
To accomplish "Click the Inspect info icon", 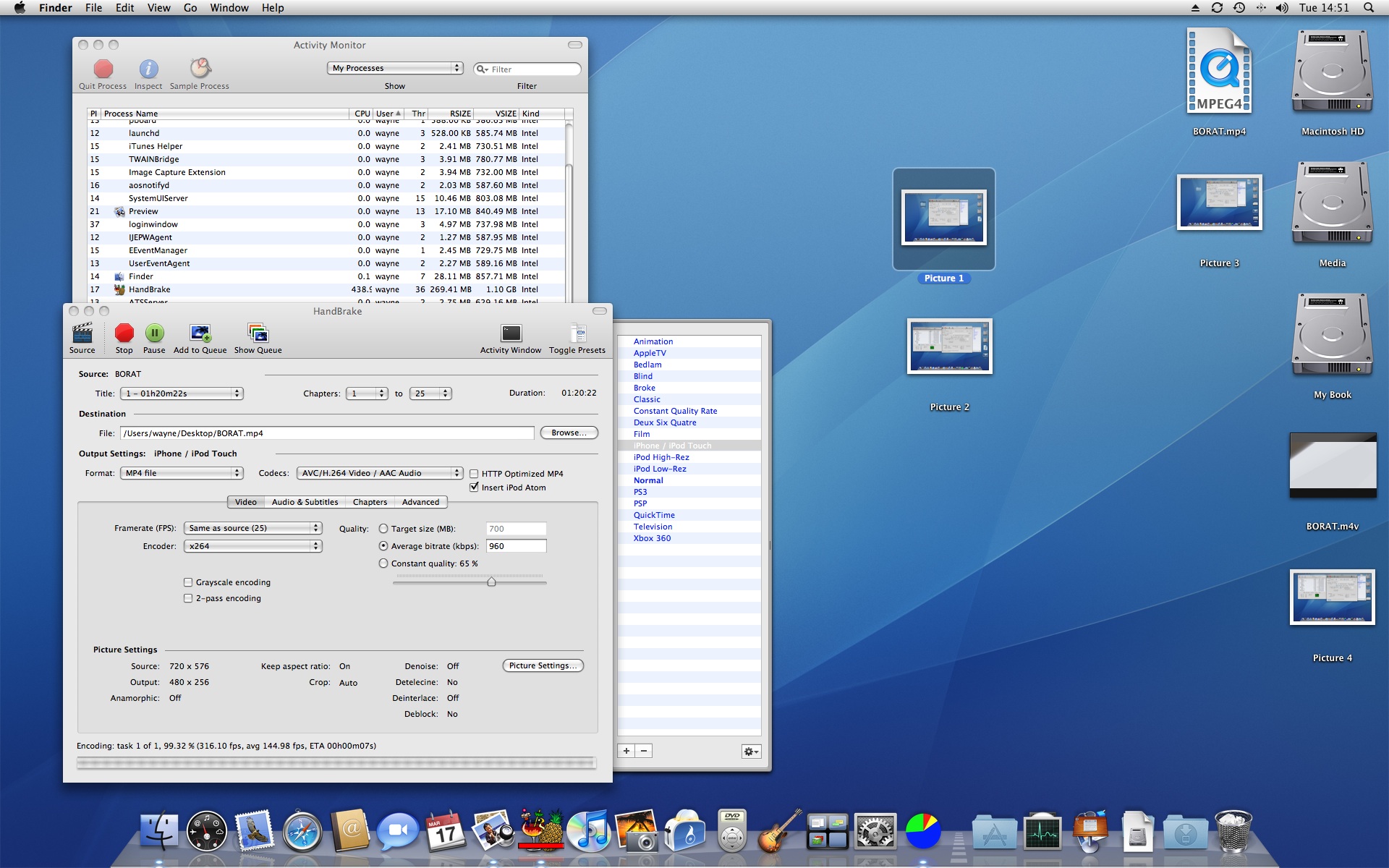I will point(148,69).
